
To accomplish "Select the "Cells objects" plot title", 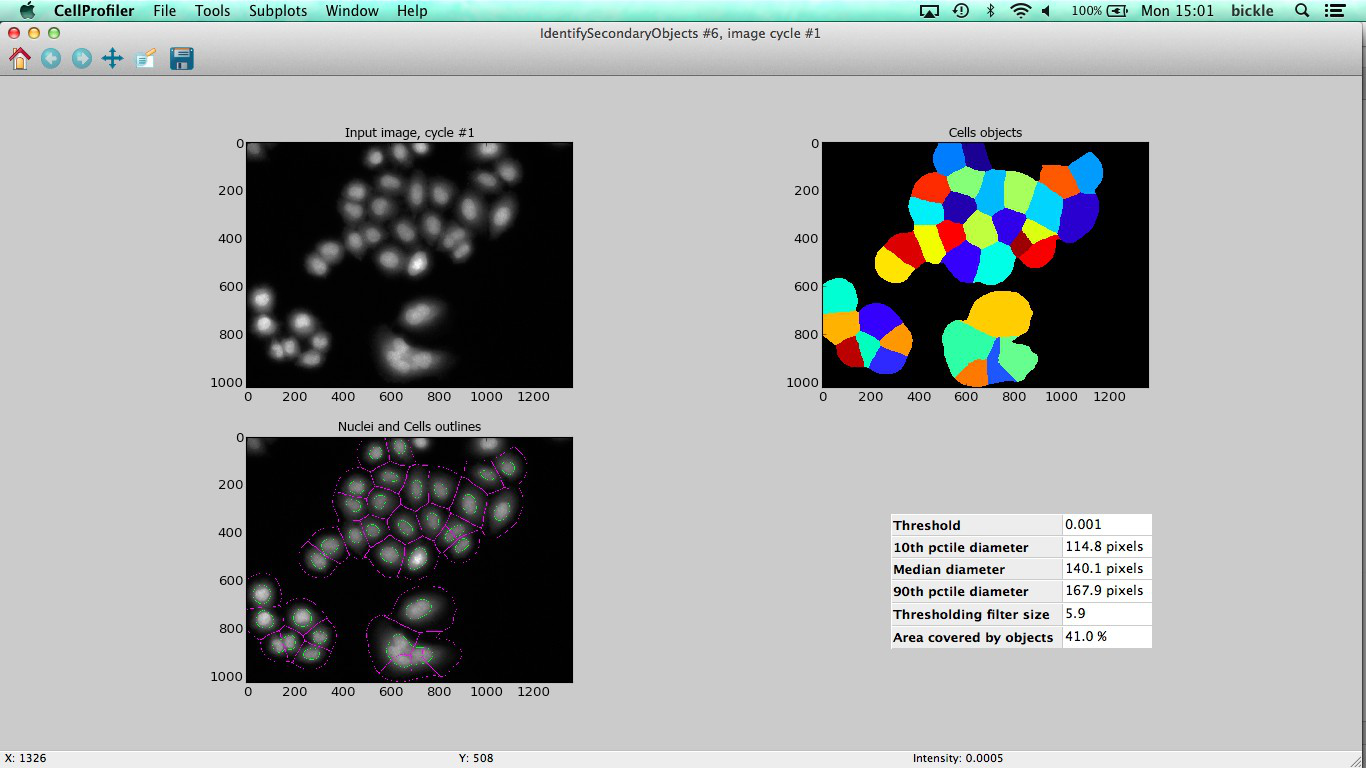I will [985, 132].
